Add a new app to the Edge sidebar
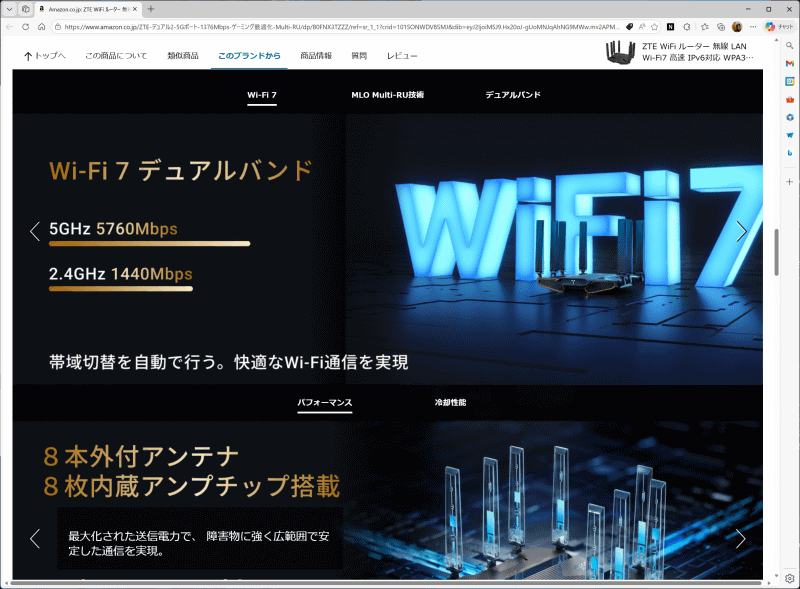 tap(790, 181)
